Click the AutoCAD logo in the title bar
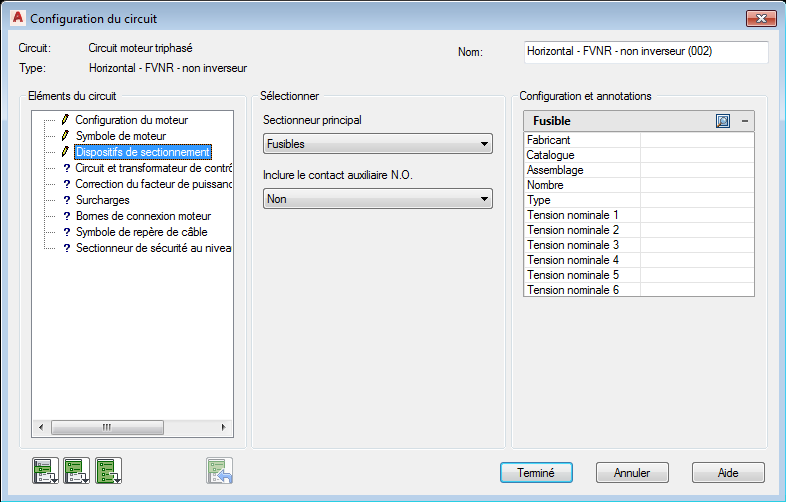Screen dimensions: 786x502 (x=15, y=18)
